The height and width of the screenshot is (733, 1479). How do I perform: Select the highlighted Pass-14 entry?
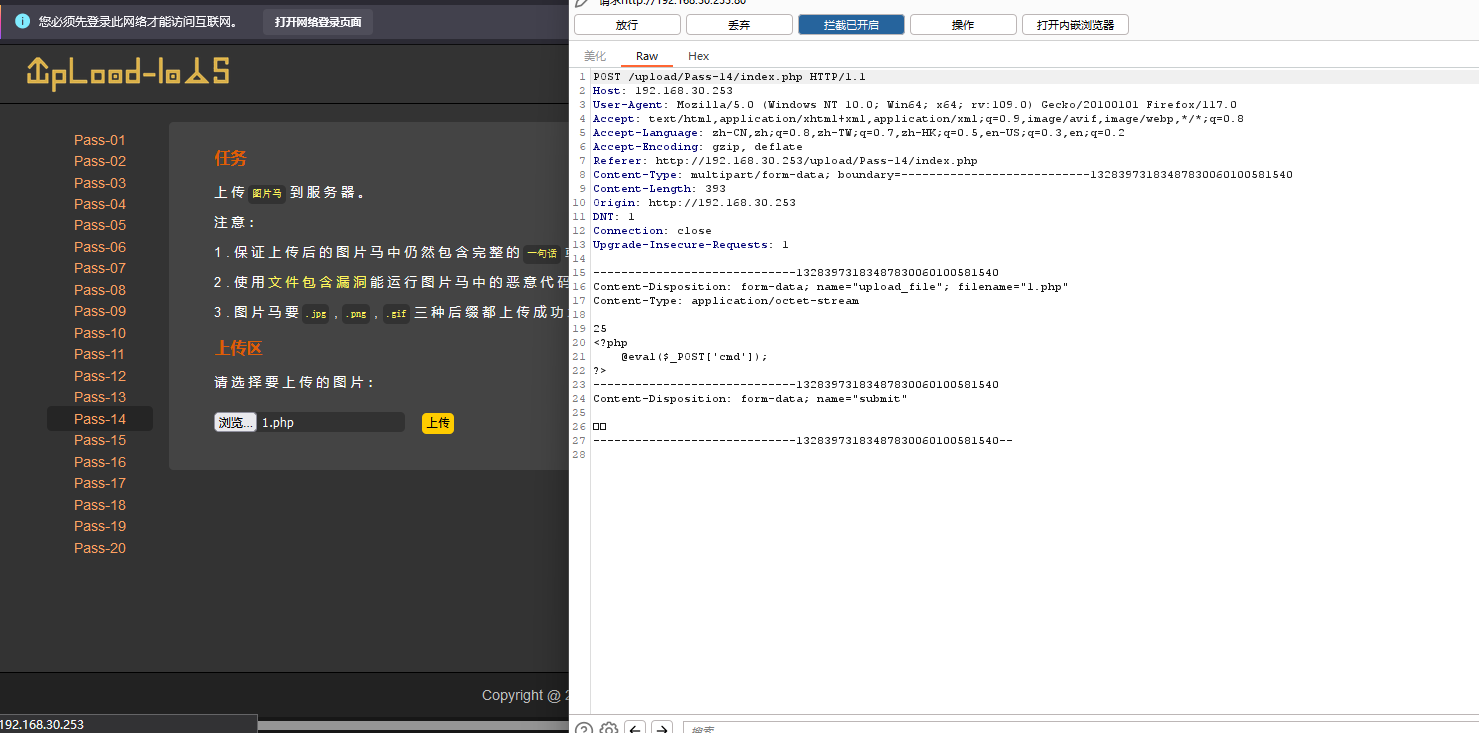[100, 419]
